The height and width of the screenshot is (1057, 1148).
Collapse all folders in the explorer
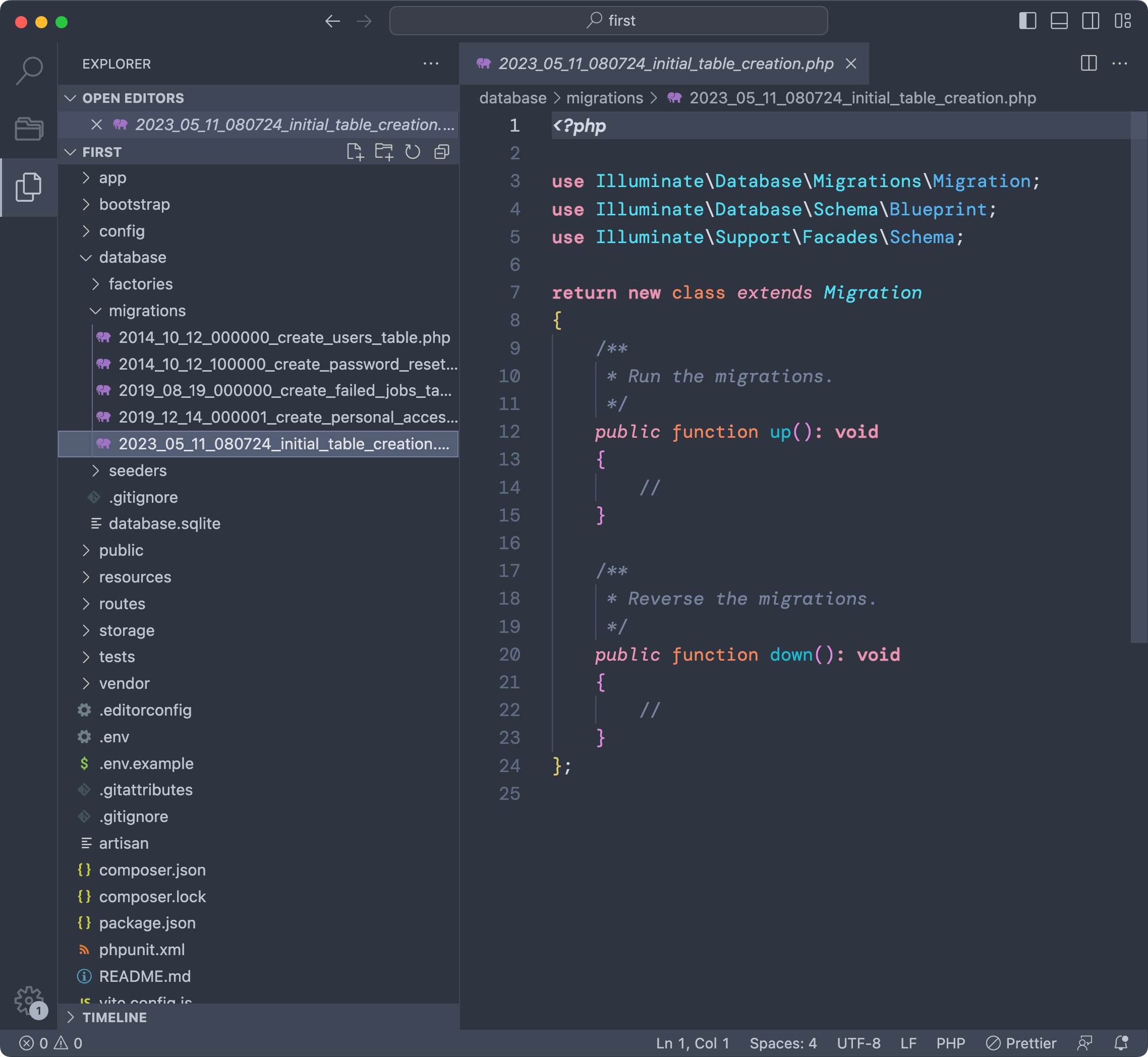coord(441,152)
